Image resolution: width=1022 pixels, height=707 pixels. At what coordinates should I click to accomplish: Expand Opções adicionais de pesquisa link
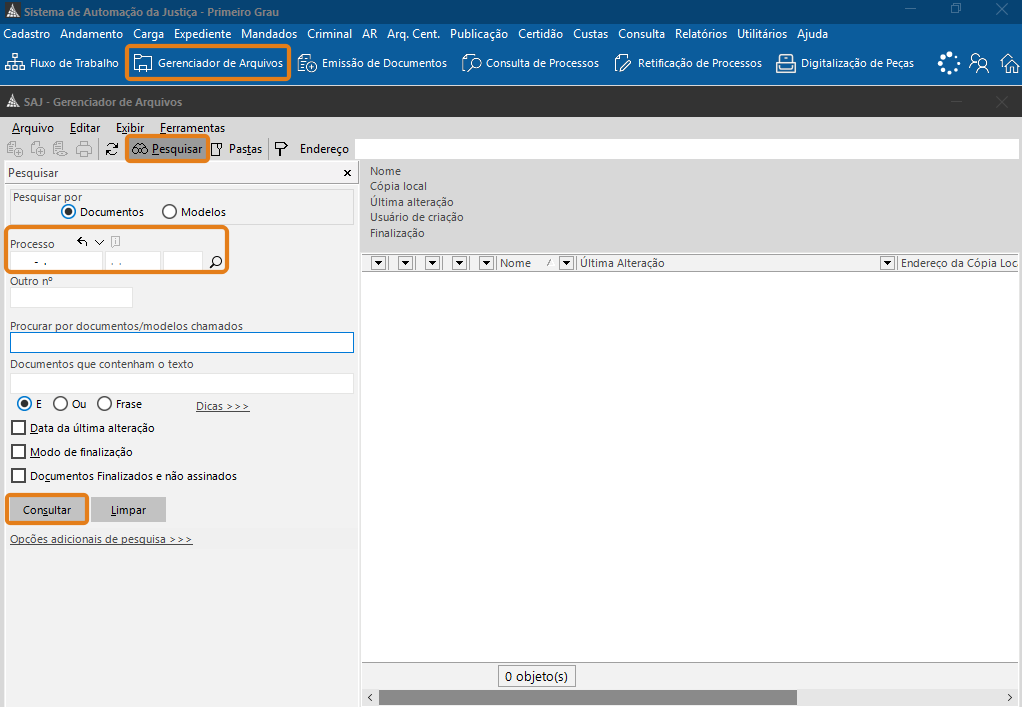click(x=101, y=539)
